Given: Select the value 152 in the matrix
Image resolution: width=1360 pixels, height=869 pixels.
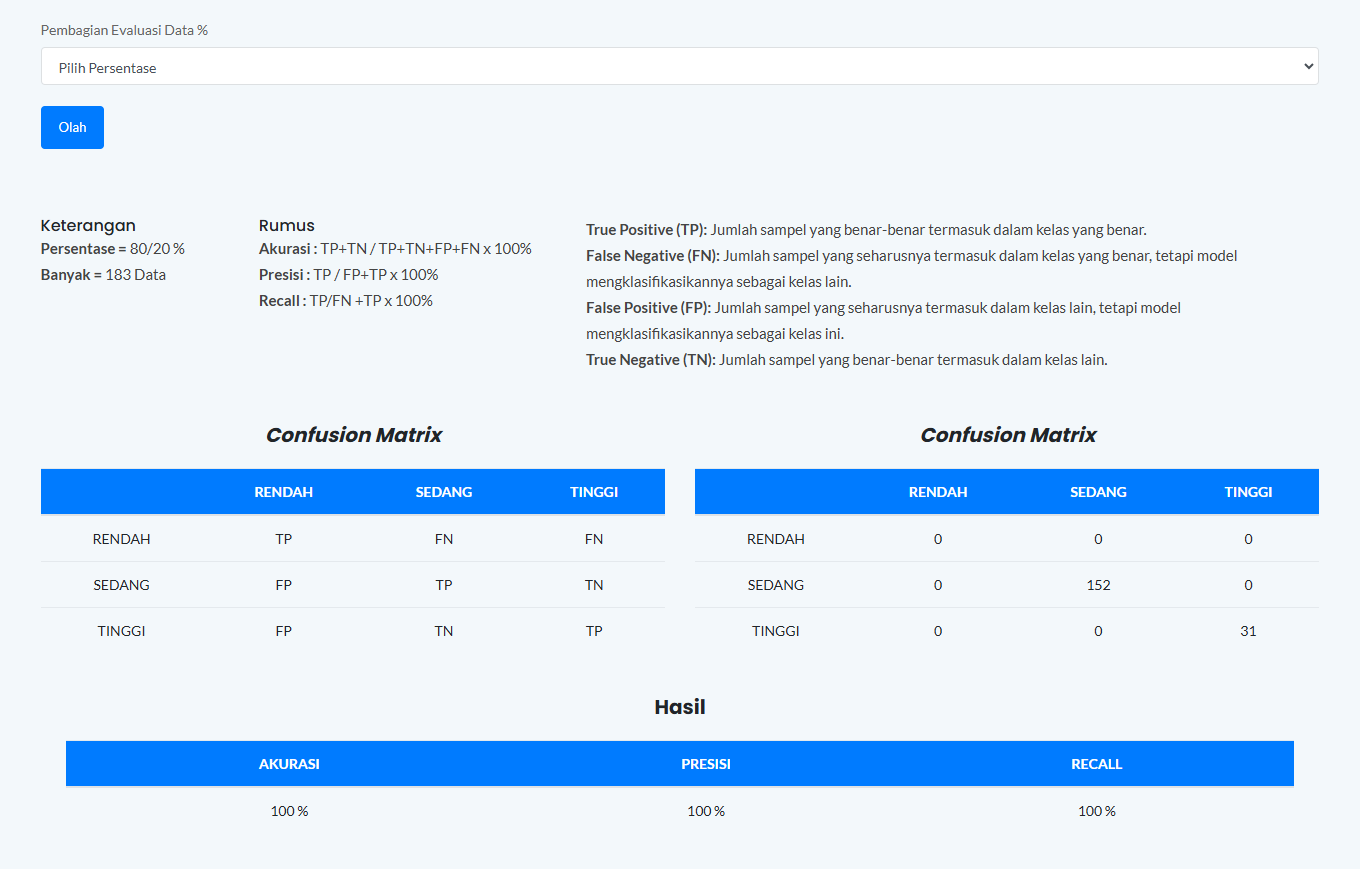Looking at the screenshot, I should [1098, 584].
